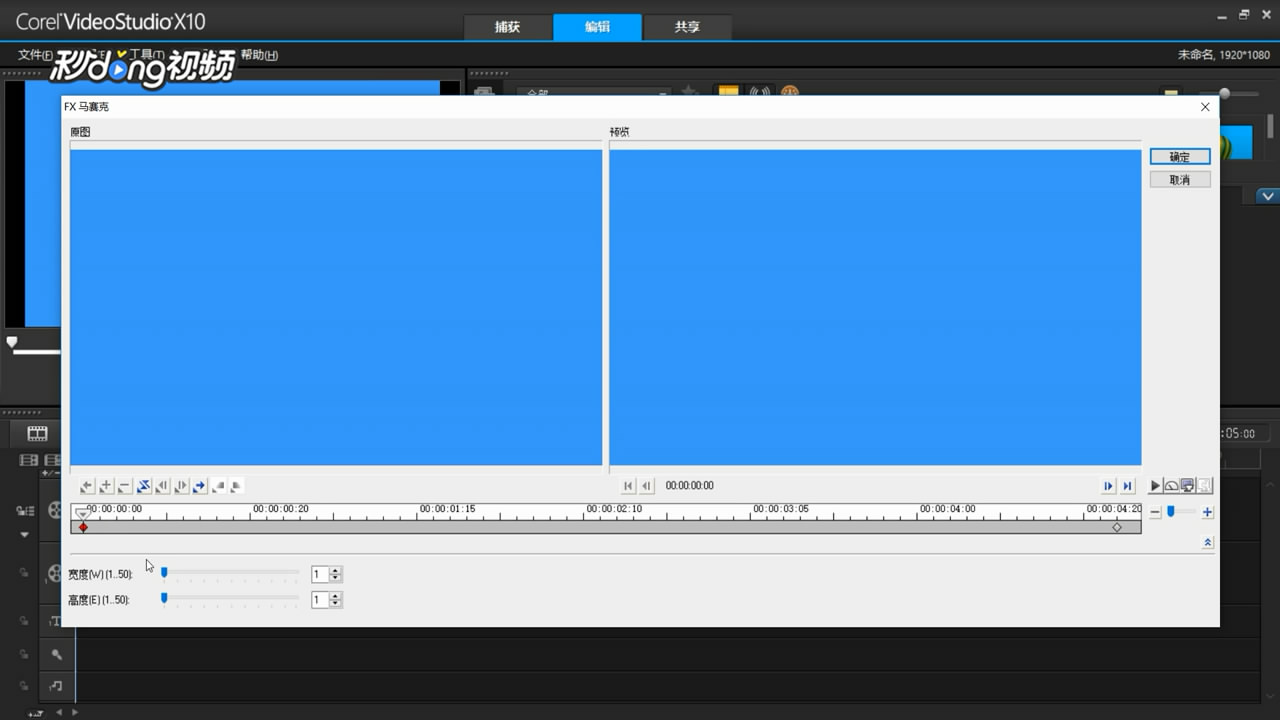
Task: Select the red start key frame marker
Action: (x=83, y=527)
